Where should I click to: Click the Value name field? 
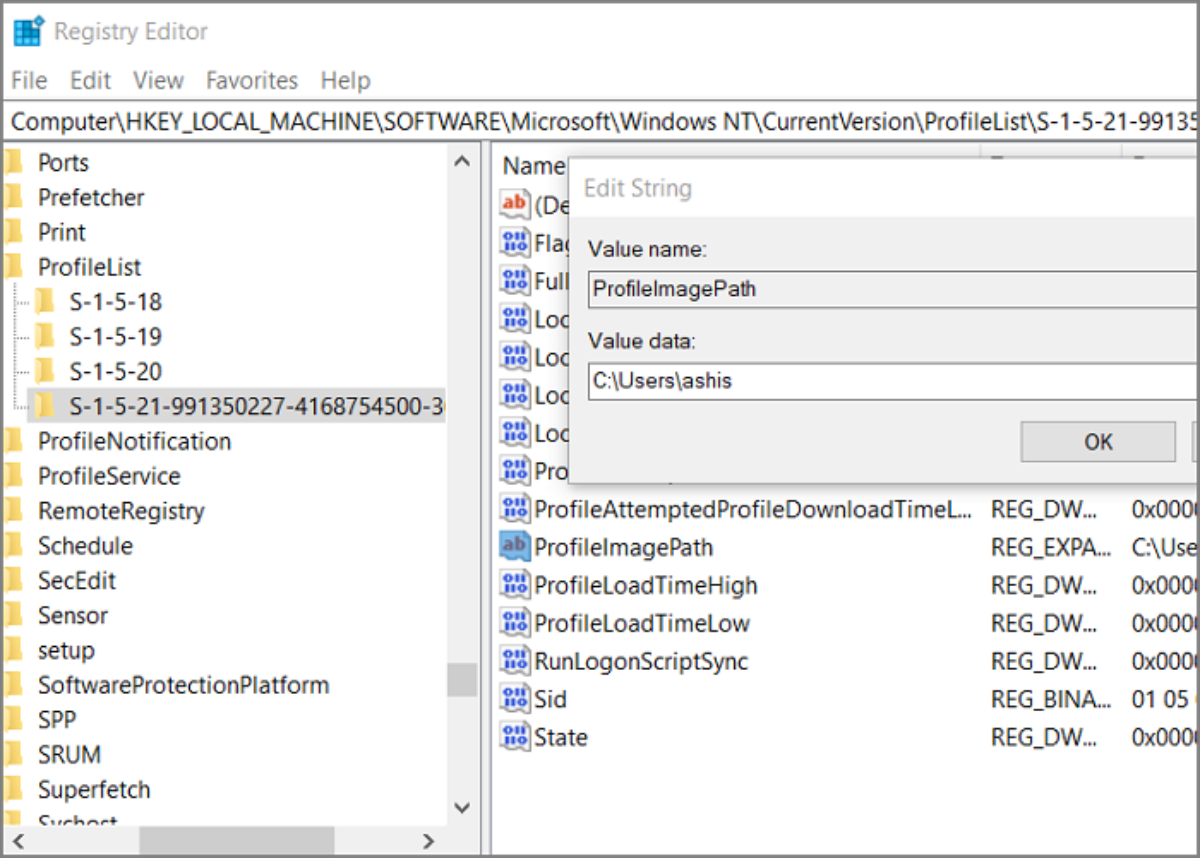coord(890,289)
